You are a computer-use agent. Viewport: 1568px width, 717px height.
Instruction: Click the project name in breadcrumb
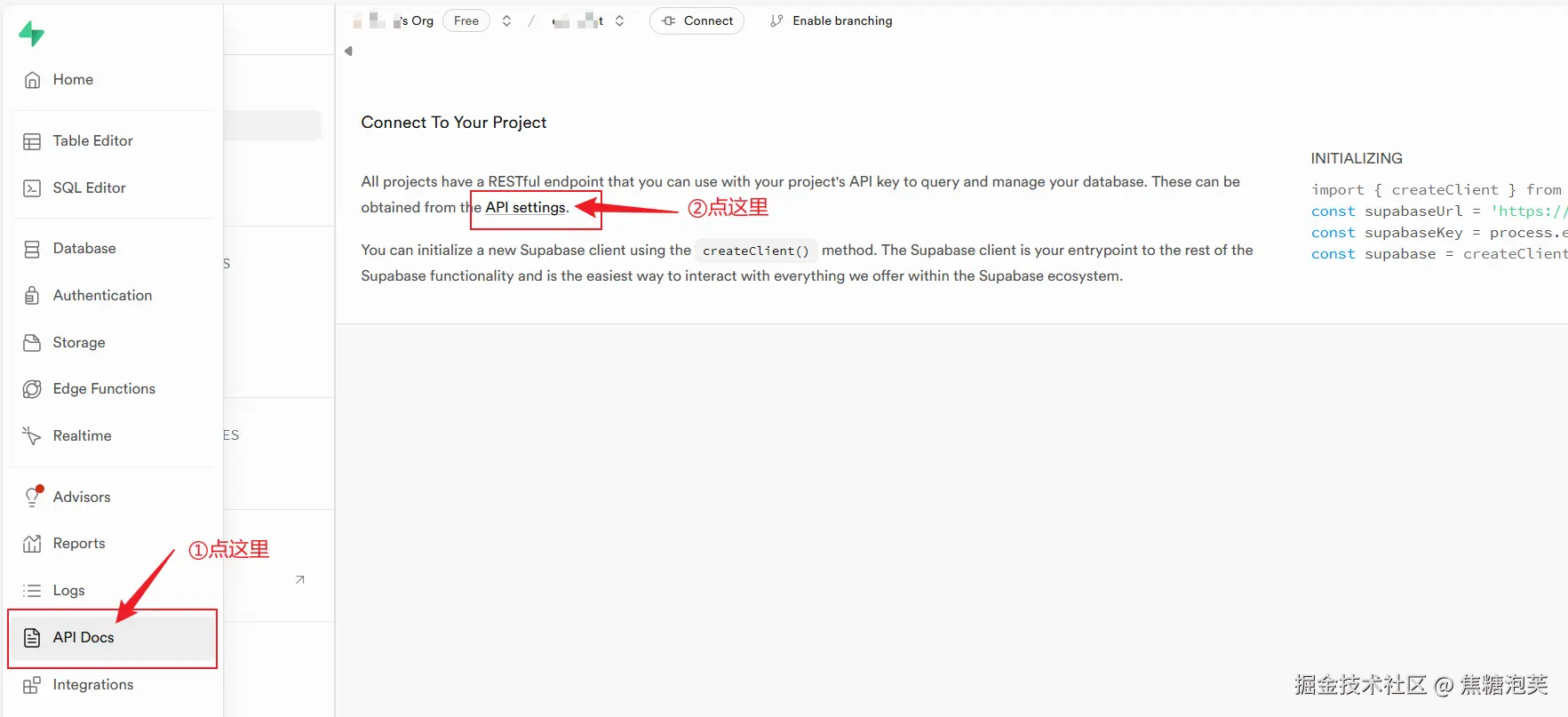point(577,20)
